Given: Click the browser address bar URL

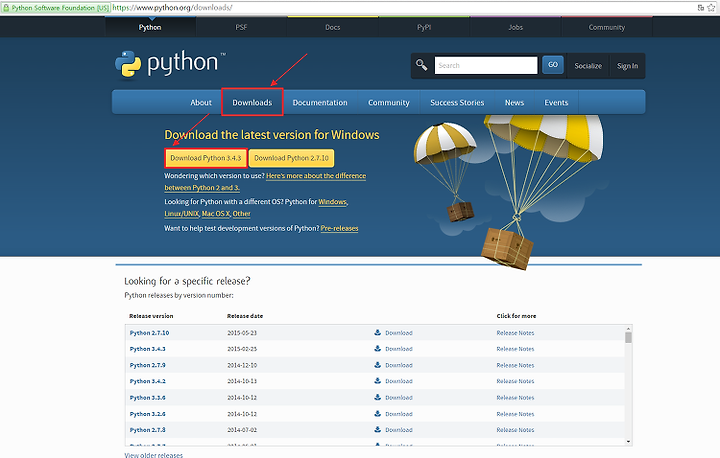Looking at the screenshot, I should coord(172,8).
